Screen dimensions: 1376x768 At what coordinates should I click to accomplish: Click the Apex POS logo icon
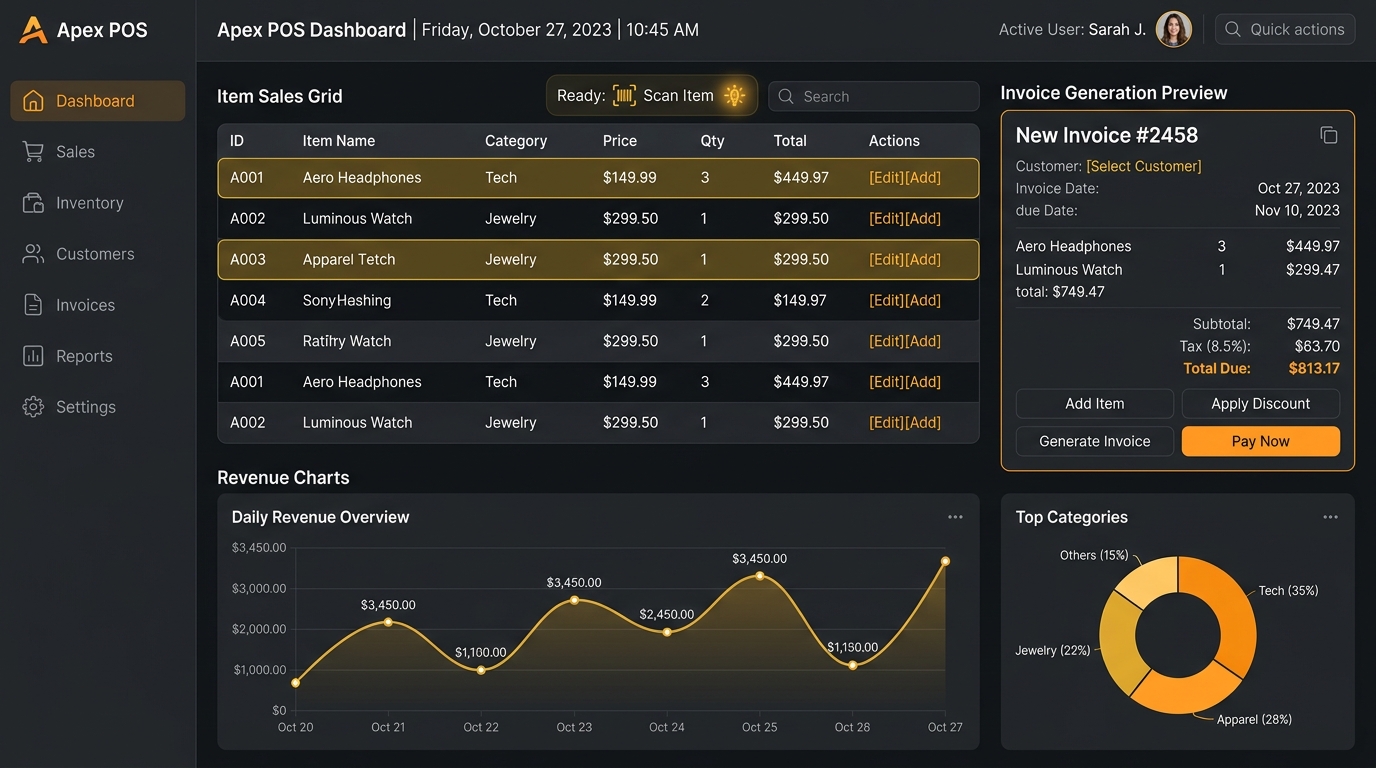point(33,30)
